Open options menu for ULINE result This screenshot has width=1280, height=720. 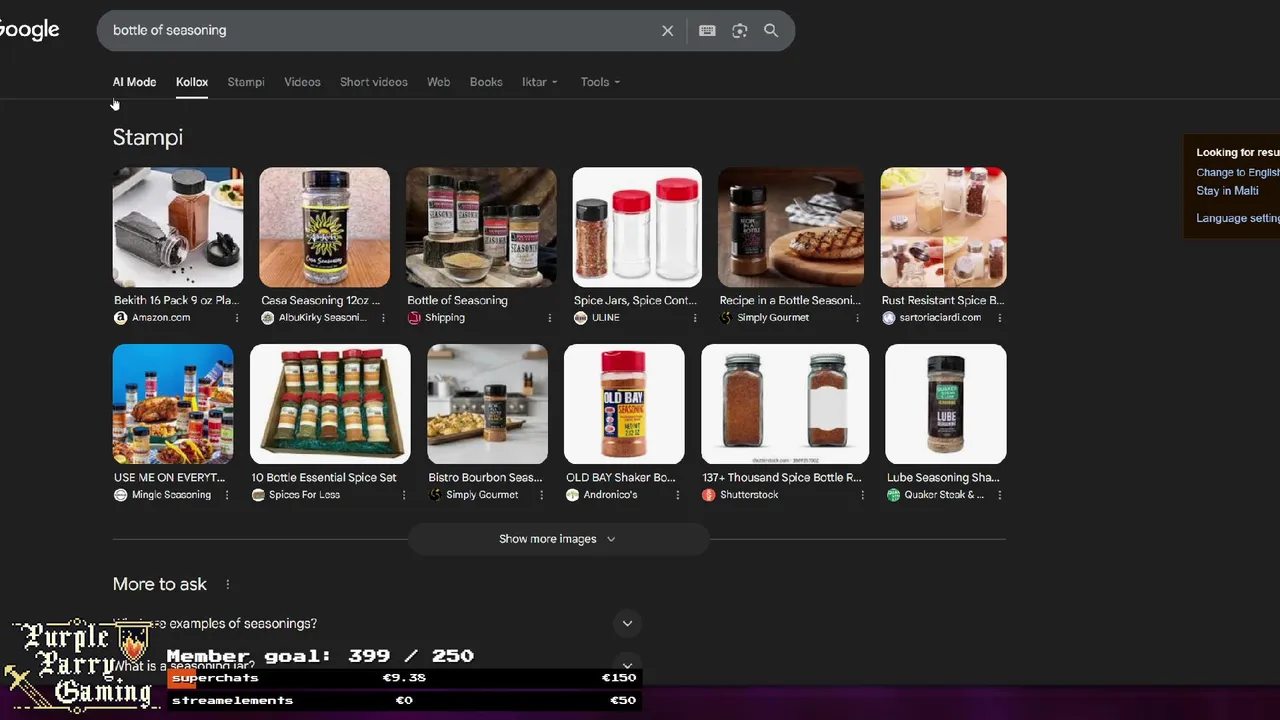696,318
